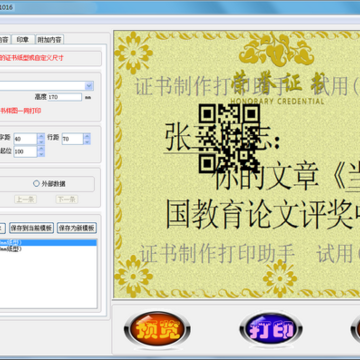Screen dimensions: 360x360
Task: Click the 行距 input field
Action: pos(72,139)
